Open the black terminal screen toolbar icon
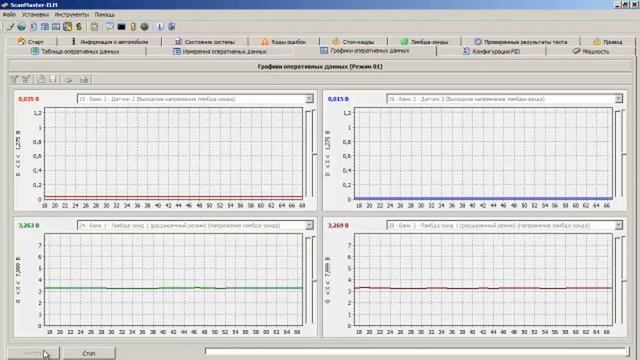 click(x=121, y=27)
